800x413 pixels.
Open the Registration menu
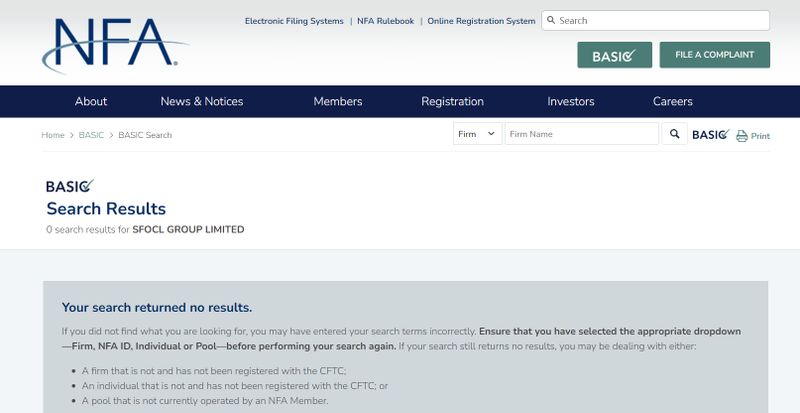(452, 101)
